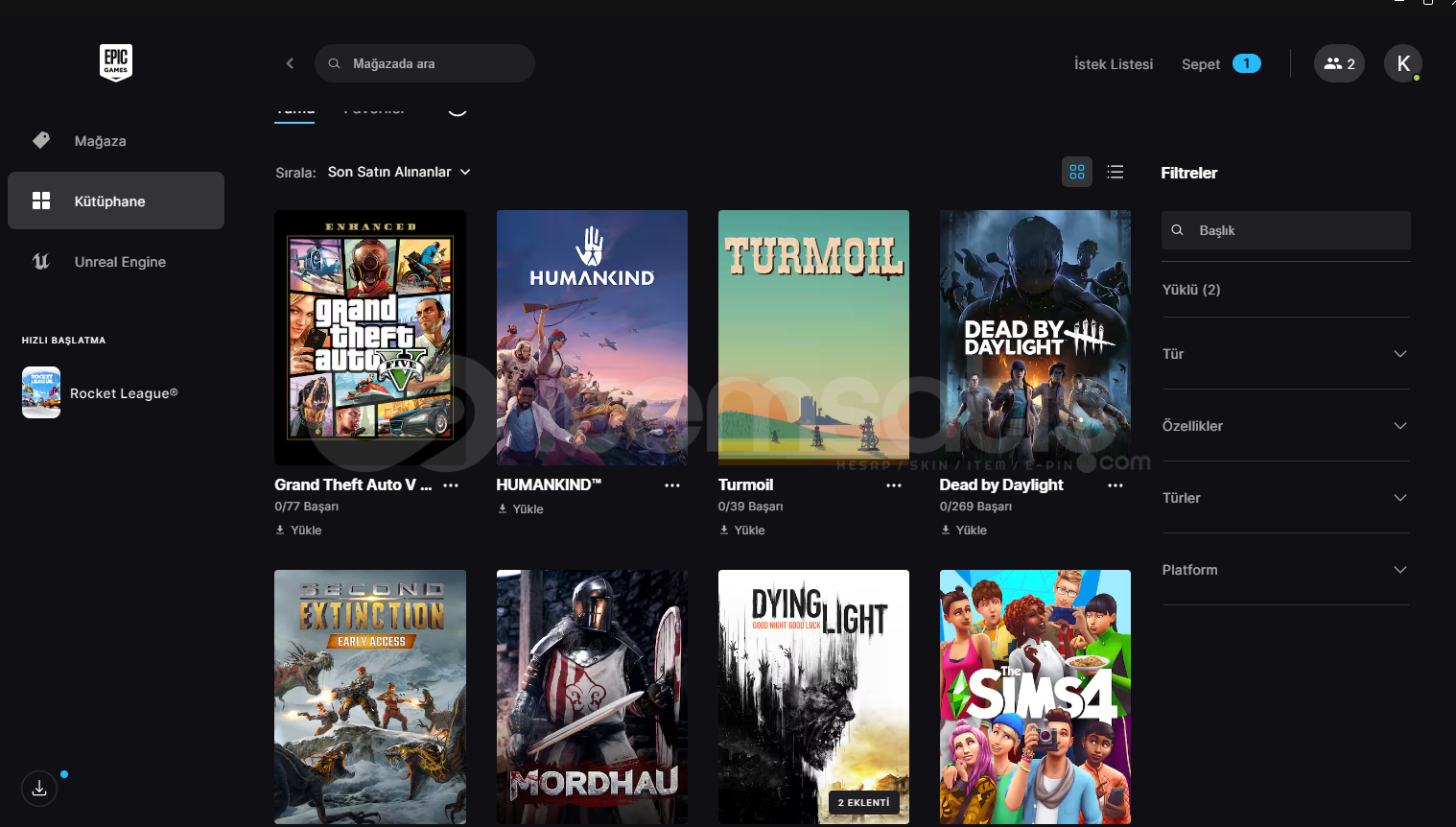Image resolution: width=1456 pixels, height=827 pixels.
Task: Open options menu for Grand Theft Auto V
Action: [451, 485]
